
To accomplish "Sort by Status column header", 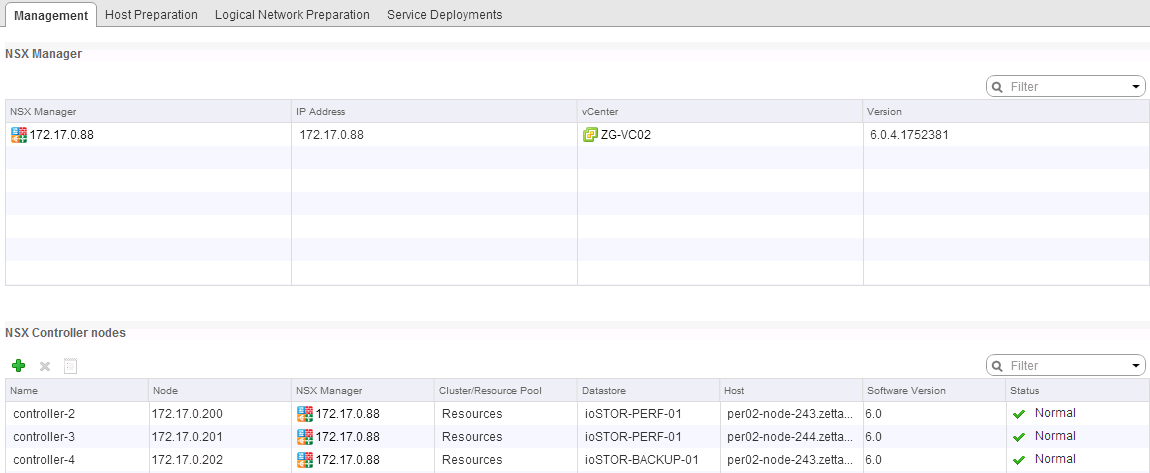I will (x=1077, y=390).
